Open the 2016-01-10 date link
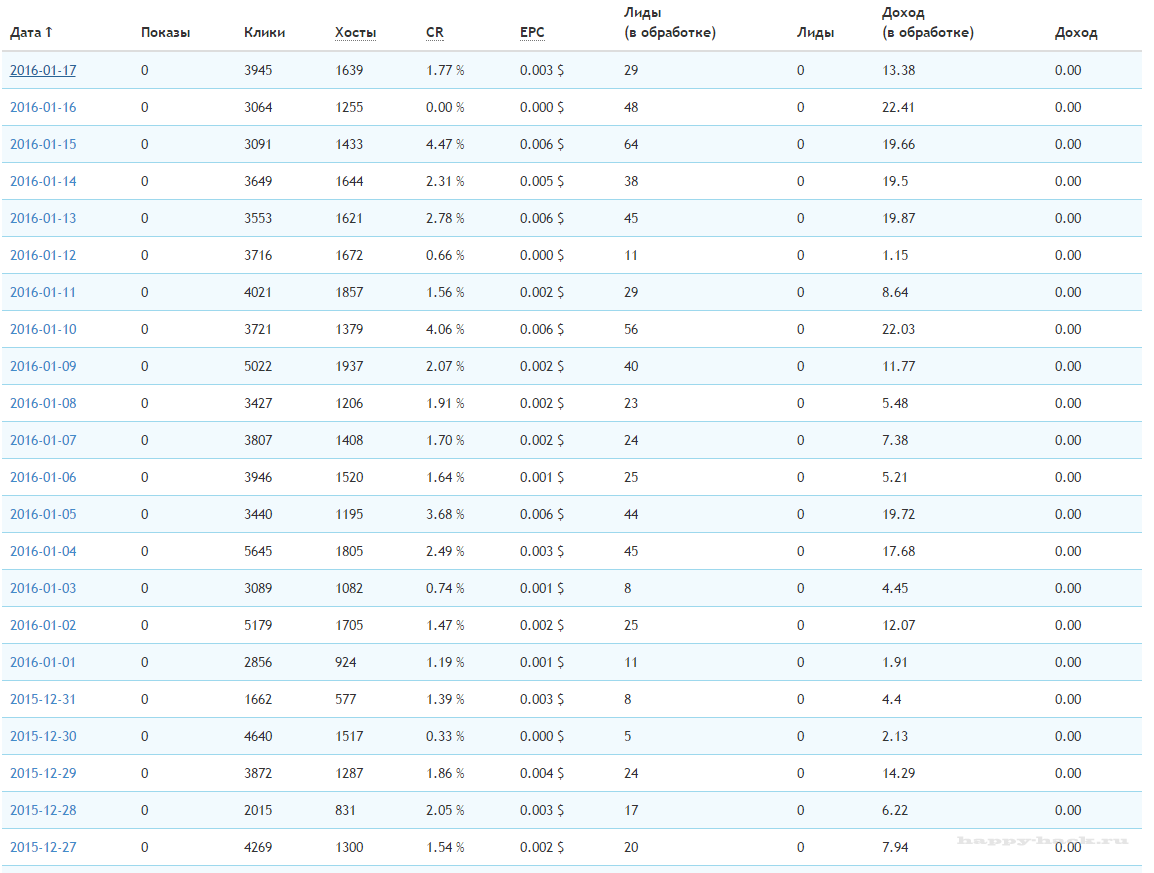 (43, 329)
